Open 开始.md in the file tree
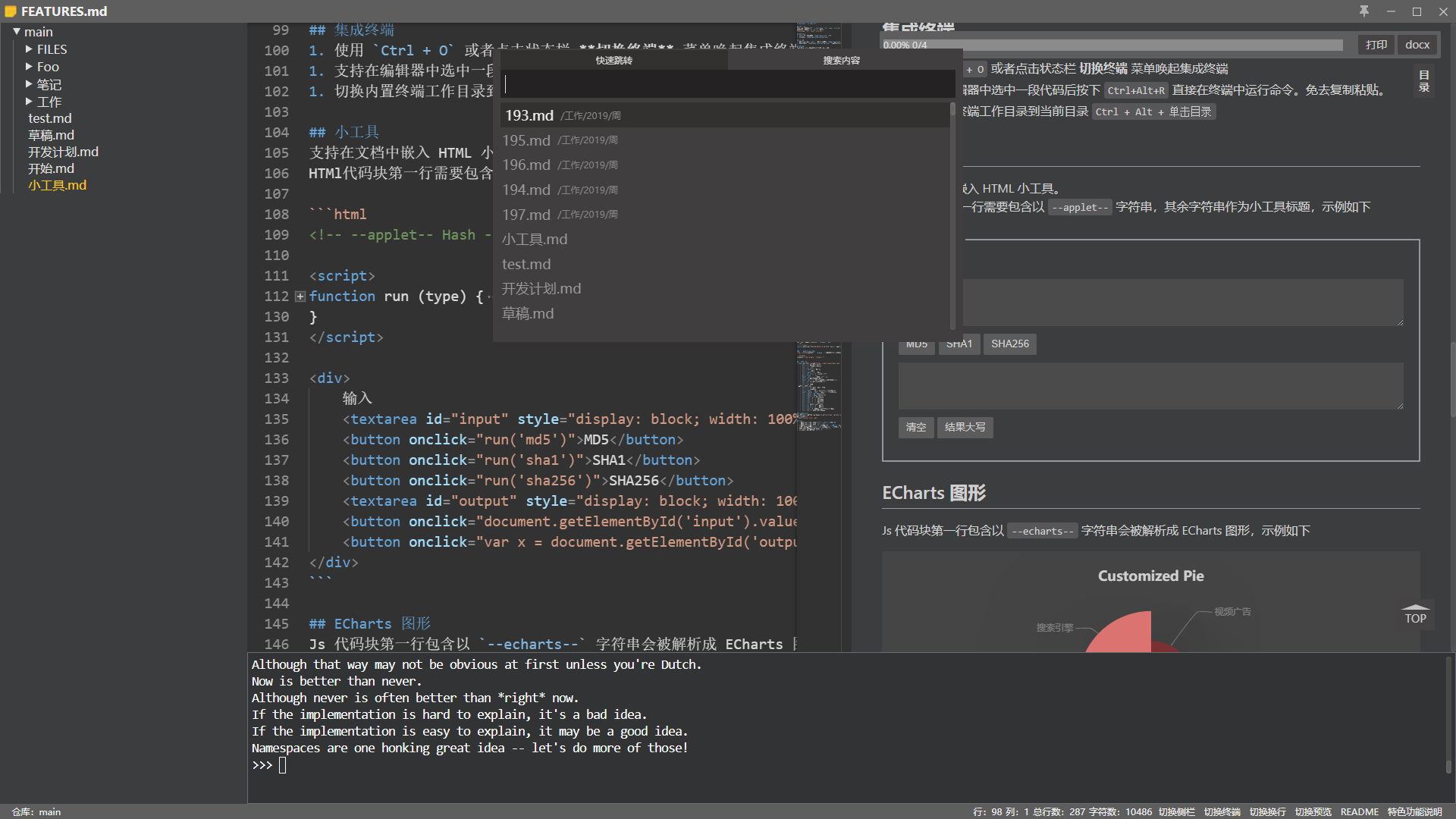The image size is (1456, 819). (x=51, y=168)
